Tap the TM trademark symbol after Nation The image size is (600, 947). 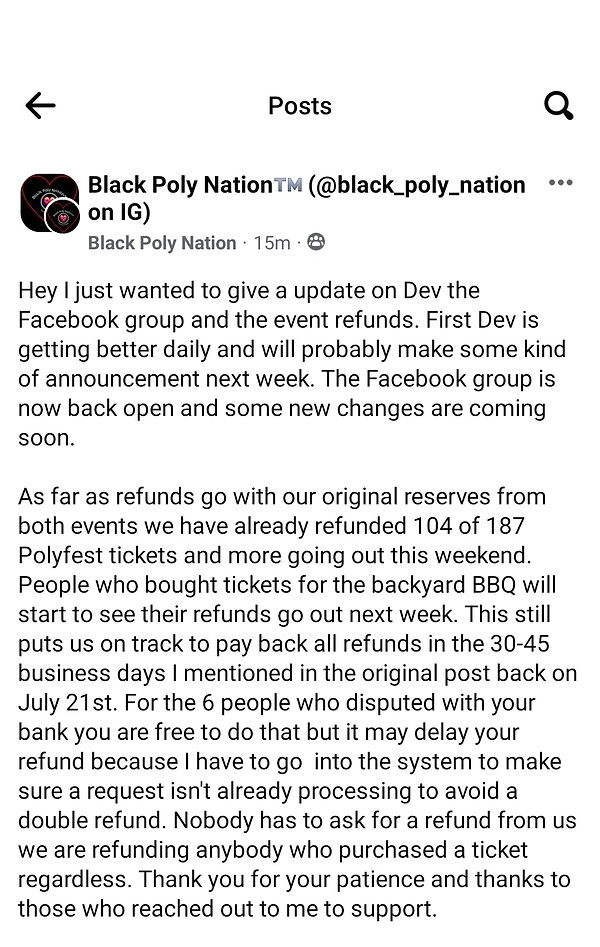(x=288, y=185)
